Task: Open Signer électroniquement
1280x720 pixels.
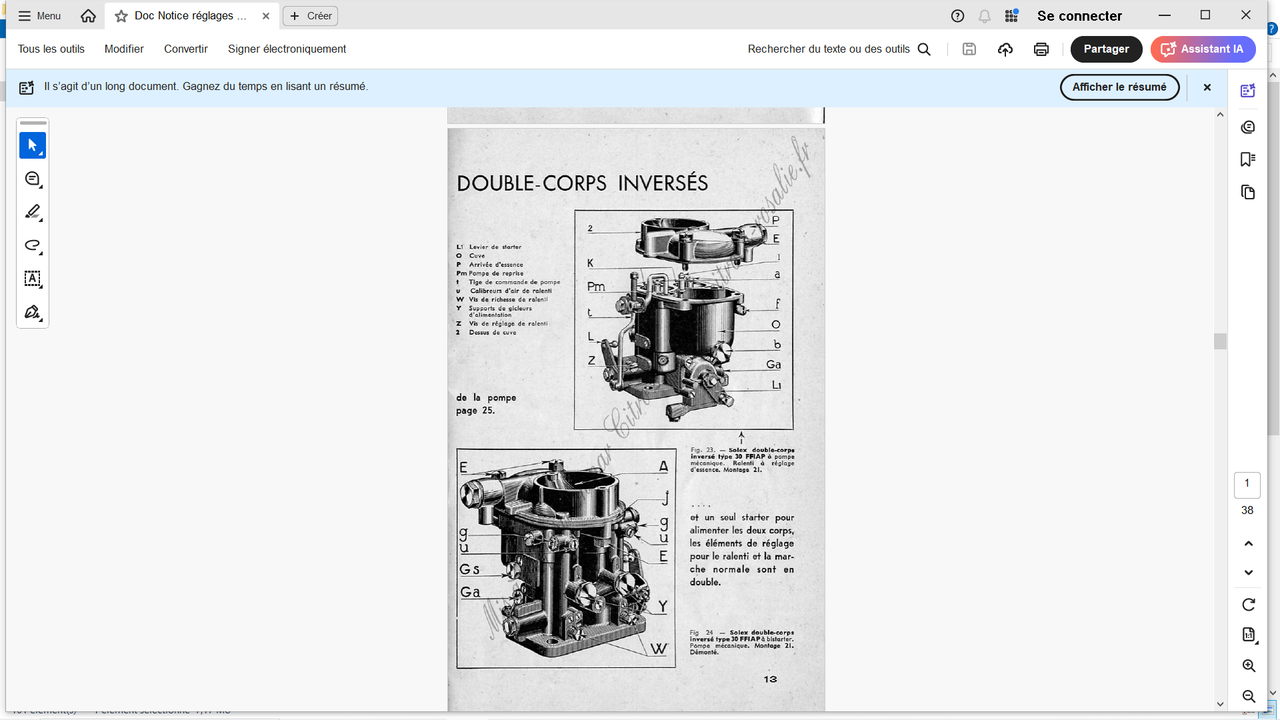Action: (287, 49)
